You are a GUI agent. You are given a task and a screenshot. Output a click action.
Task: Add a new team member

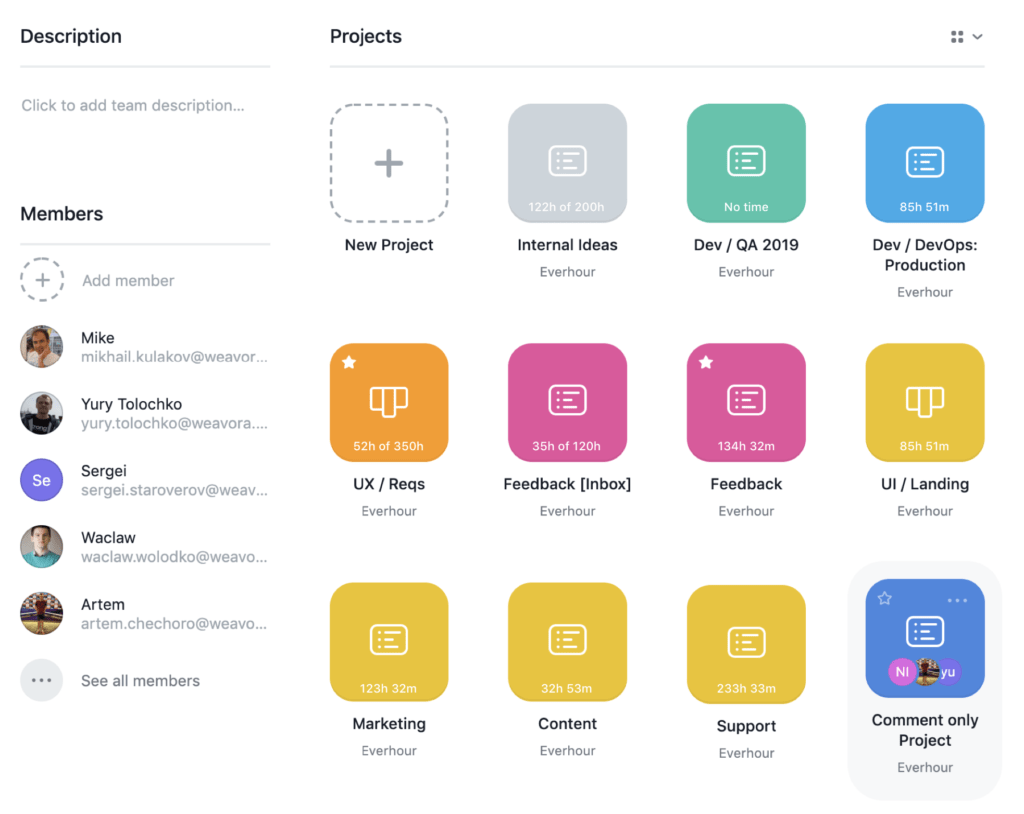[x=42, y=280]
